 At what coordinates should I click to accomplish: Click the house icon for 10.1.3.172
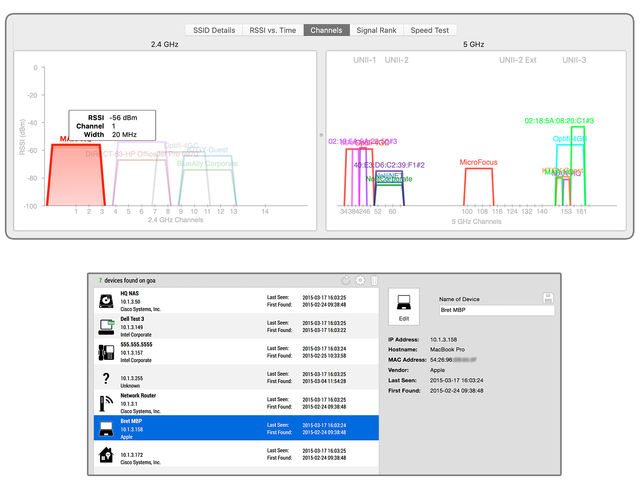click(x=106, y=455)
